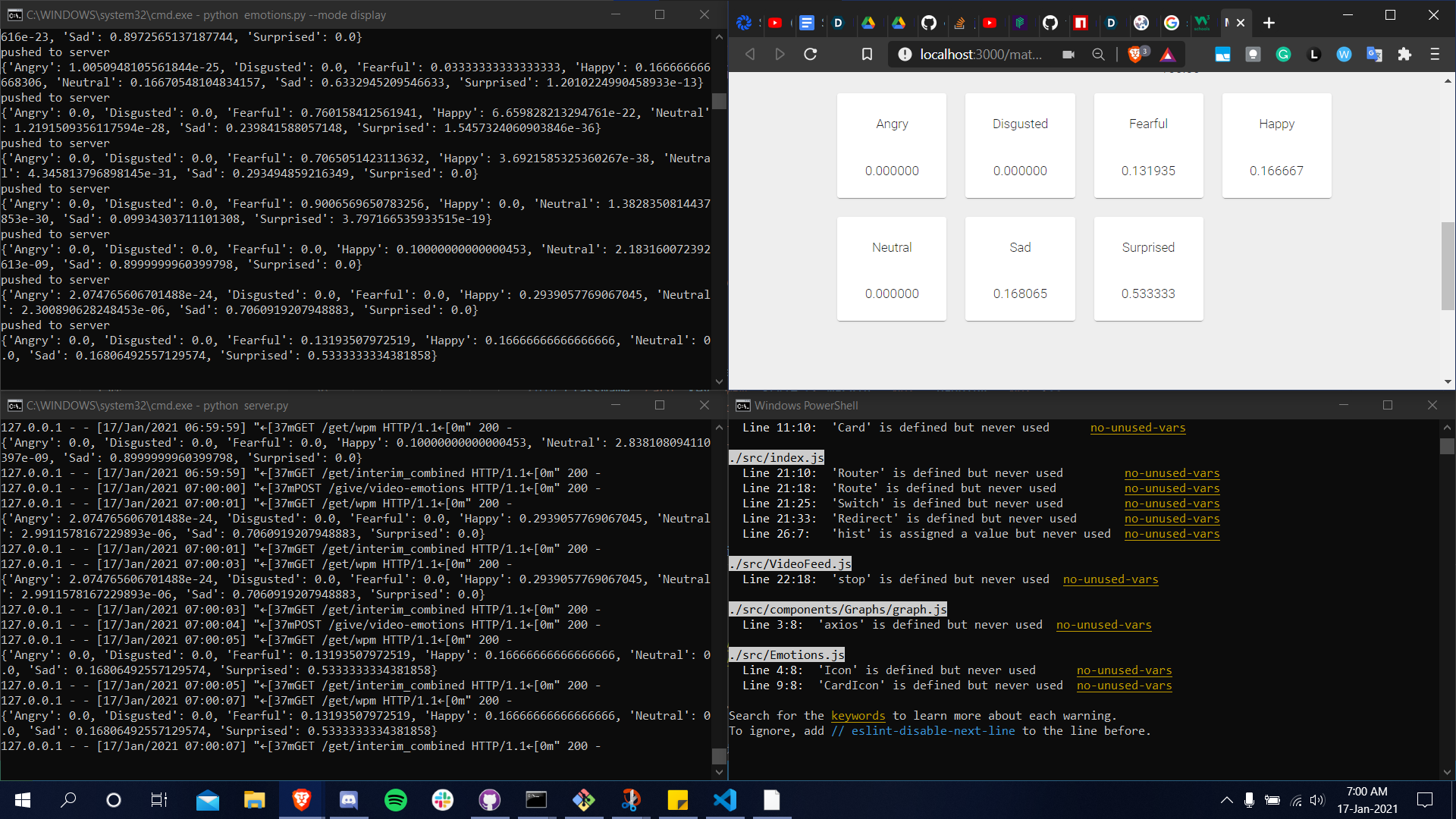Image resolution: width=1456 pixels, height=819 pixels.
Task: Click the browser page vertical scrollbar thumb
Action: [1448, 265]
